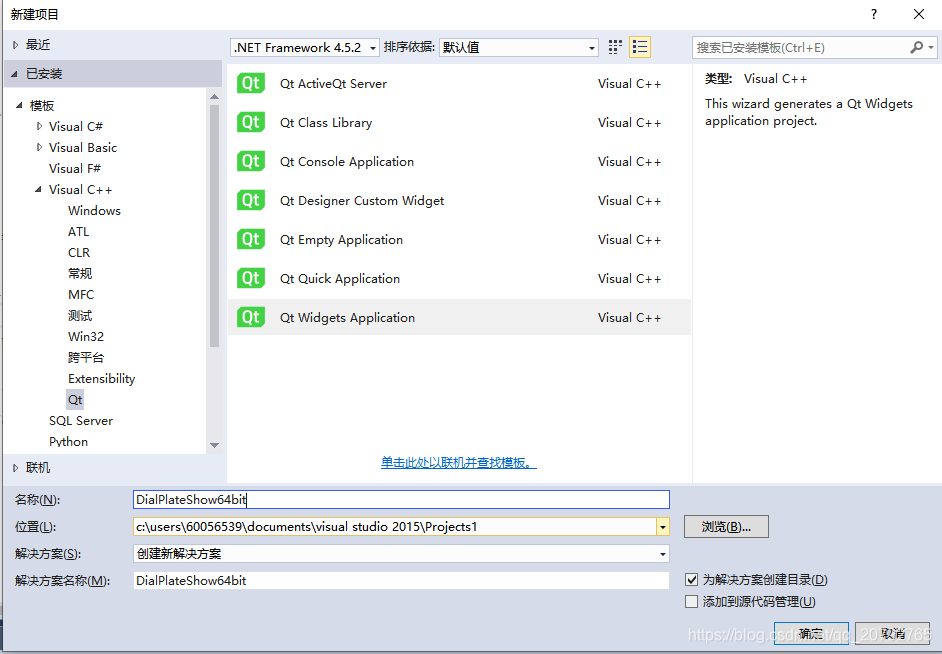The width and height of the screenshot is (942, 654).
Task: Expand the 最近 section
Action: pyautogui.click(x=16, y=45)
